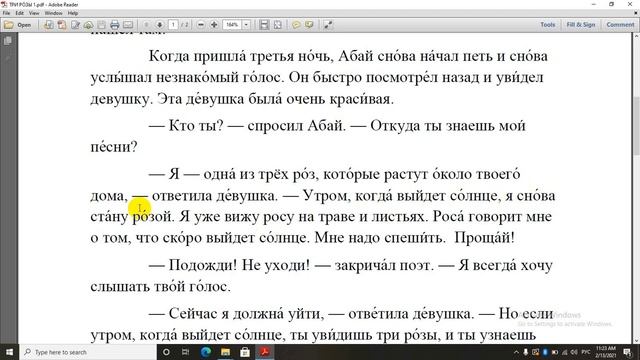Click the 164% zoom value field

click(232, 25)
